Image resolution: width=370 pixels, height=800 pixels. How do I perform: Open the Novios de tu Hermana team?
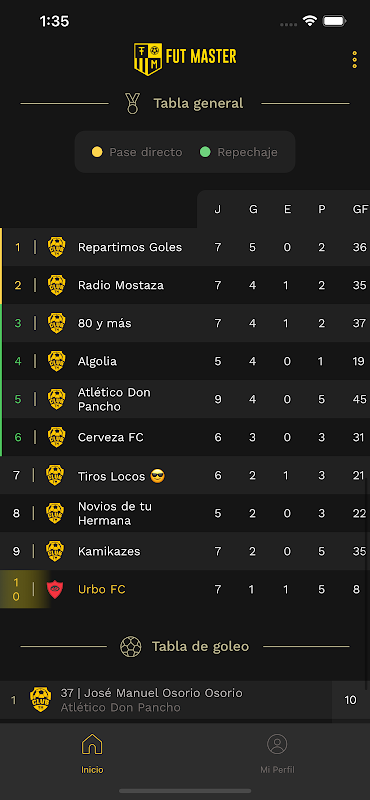click(x=185, y=514)
